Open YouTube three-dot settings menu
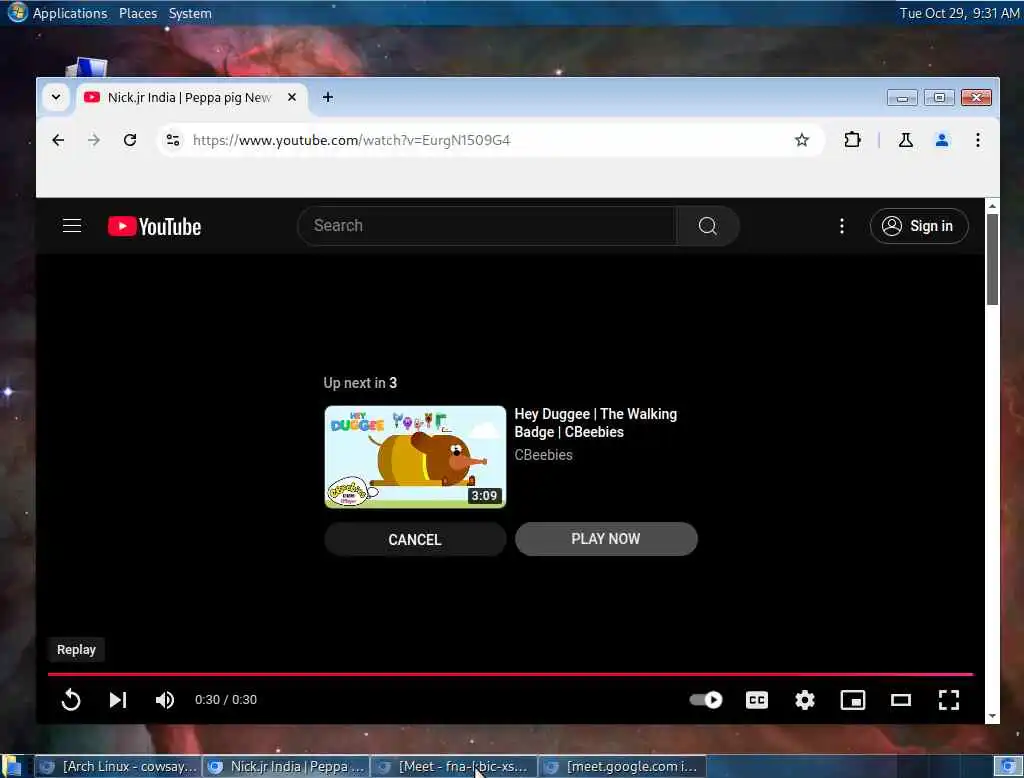The image size is (1024, 778). 841,226
